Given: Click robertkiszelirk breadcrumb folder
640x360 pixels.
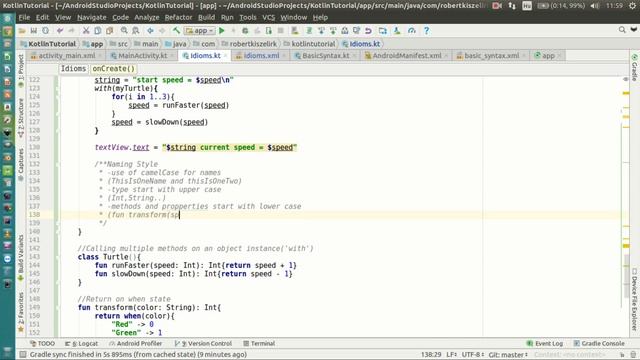Looking at the screenshot, I should click(x=249, y=44).
